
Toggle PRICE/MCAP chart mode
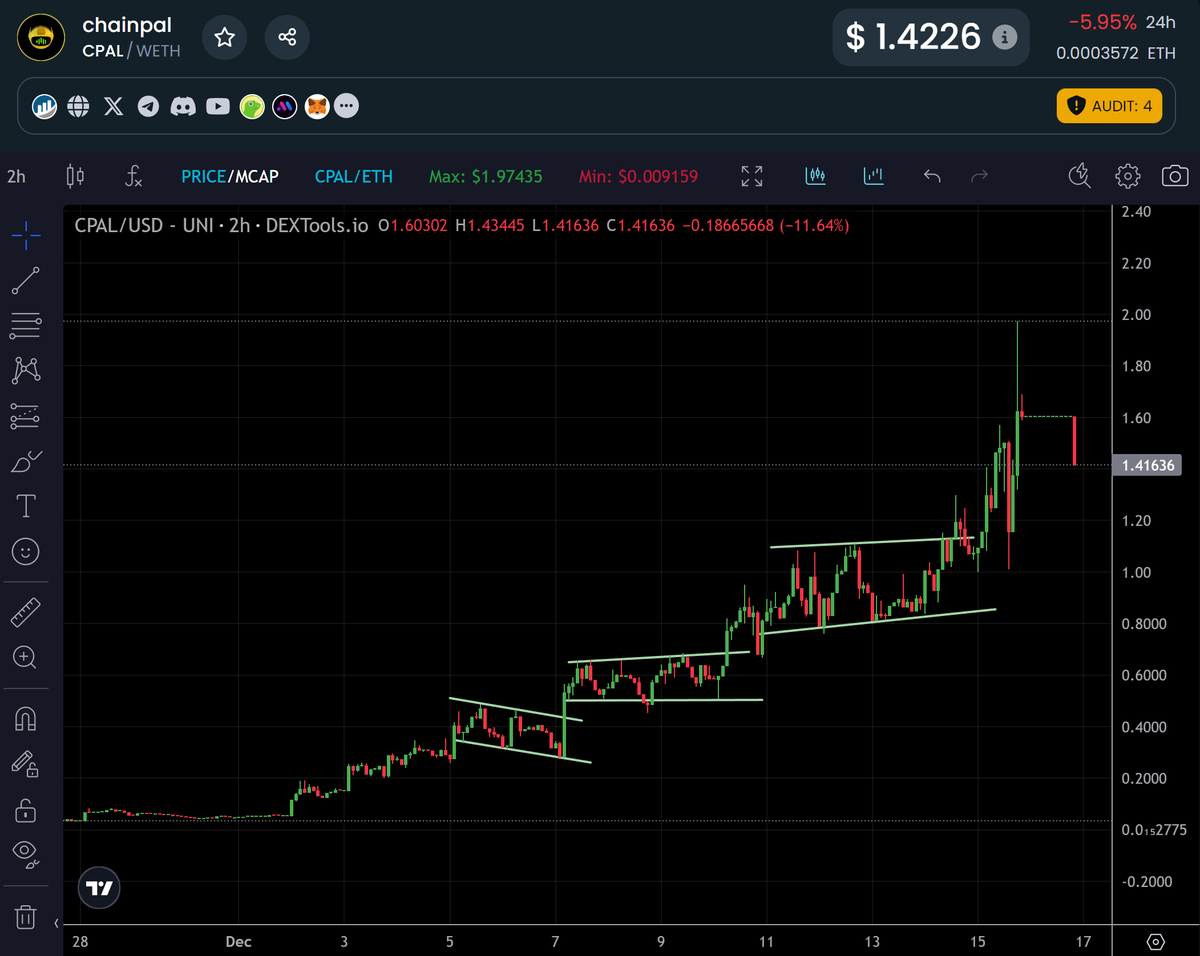(230, 177)
